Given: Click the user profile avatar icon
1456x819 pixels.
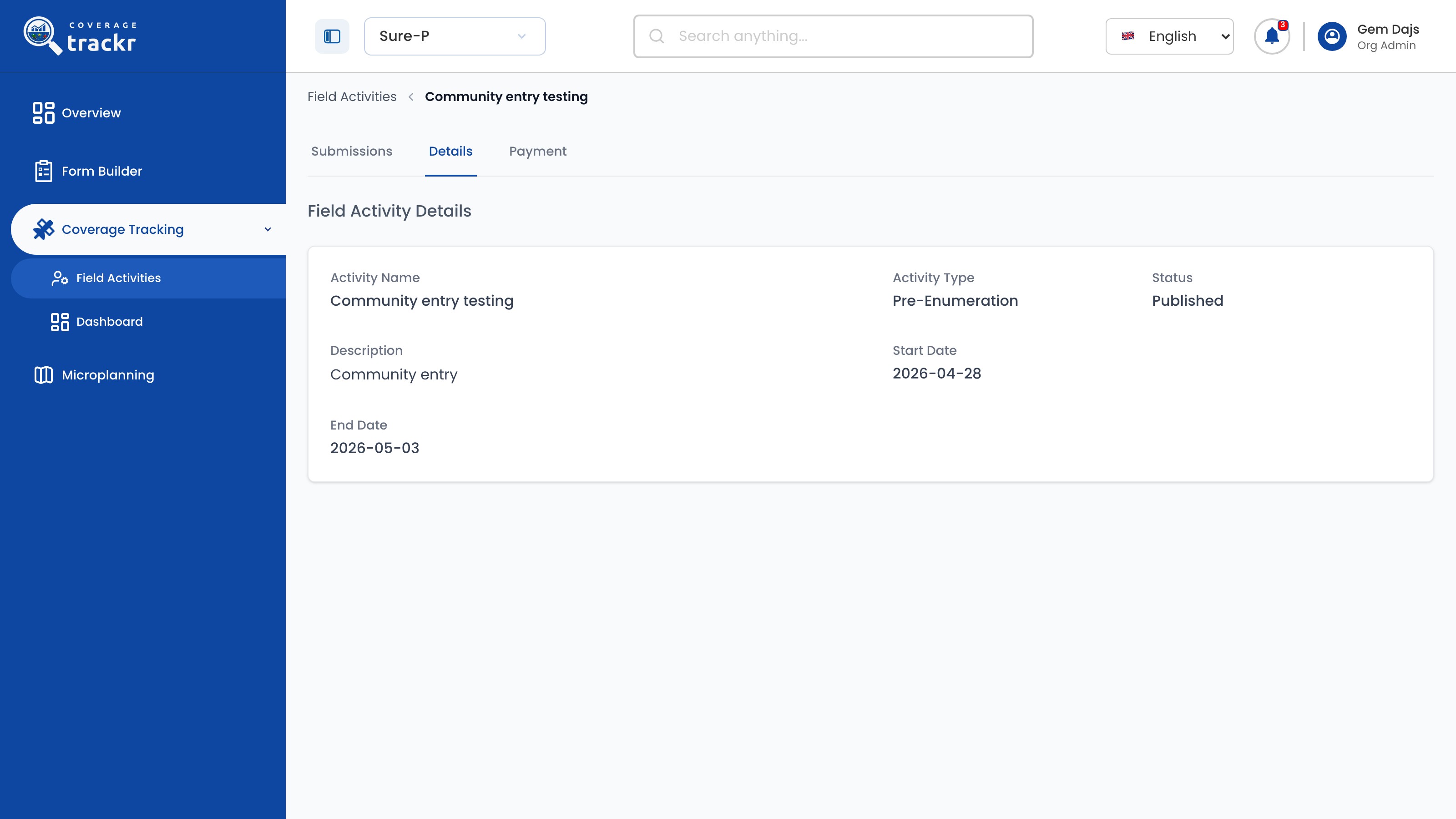Looking at the screenshot, I should click(1332, 36).
